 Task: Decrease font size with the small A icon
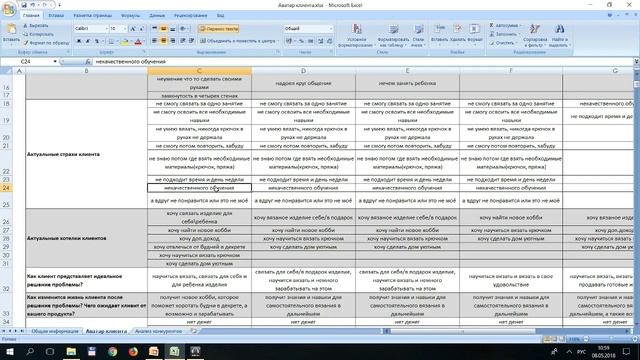coord(142,29)
